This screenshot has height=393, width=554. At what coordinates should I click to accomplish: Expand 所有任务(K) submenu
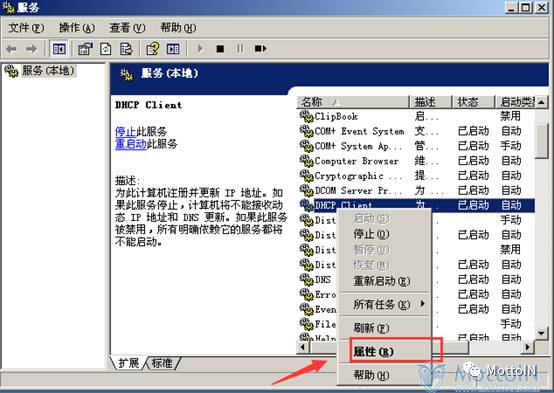pos(384,304)
